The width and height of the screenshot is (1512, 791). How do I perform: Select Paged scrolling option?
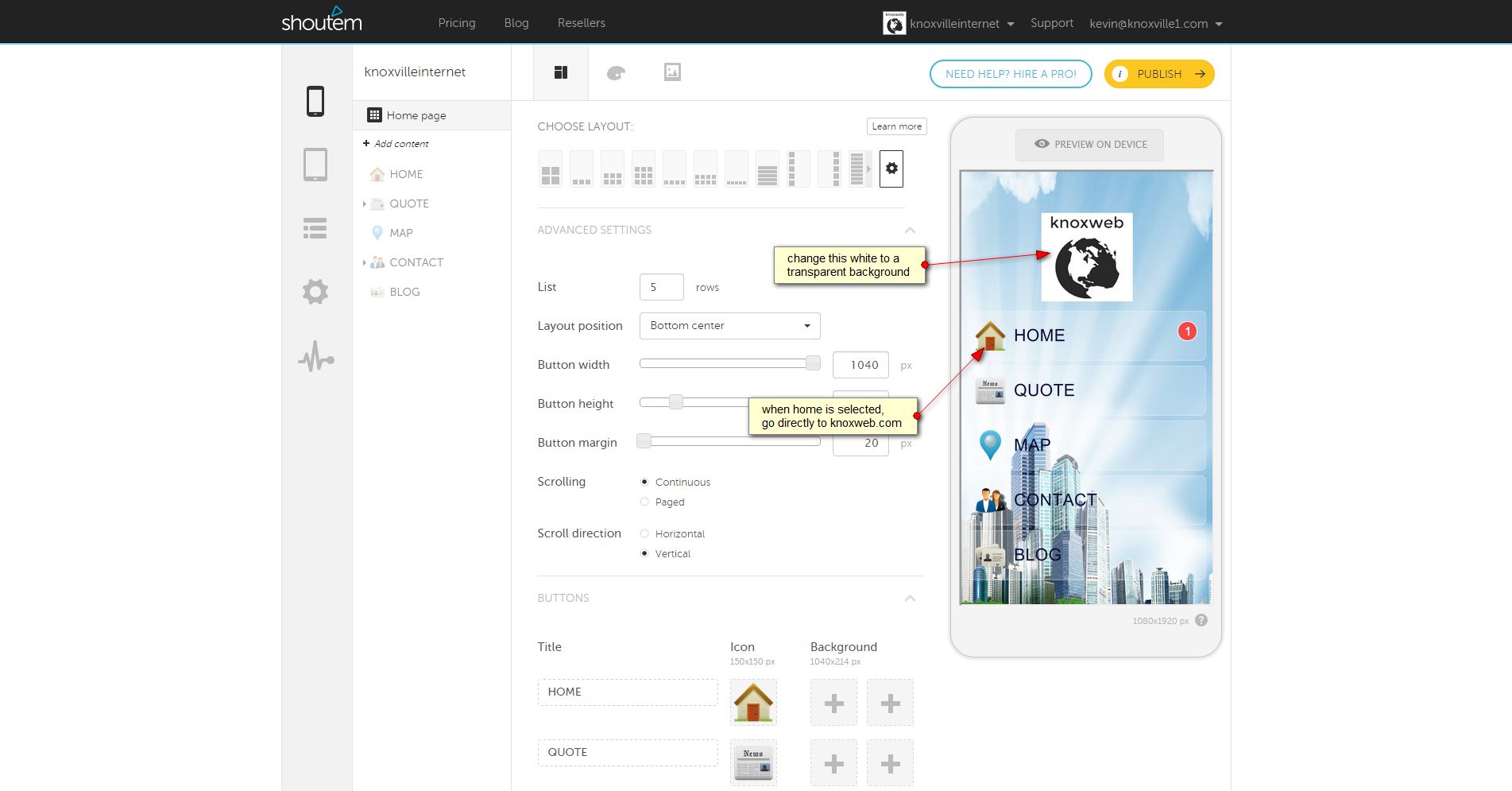pos(644,502)
